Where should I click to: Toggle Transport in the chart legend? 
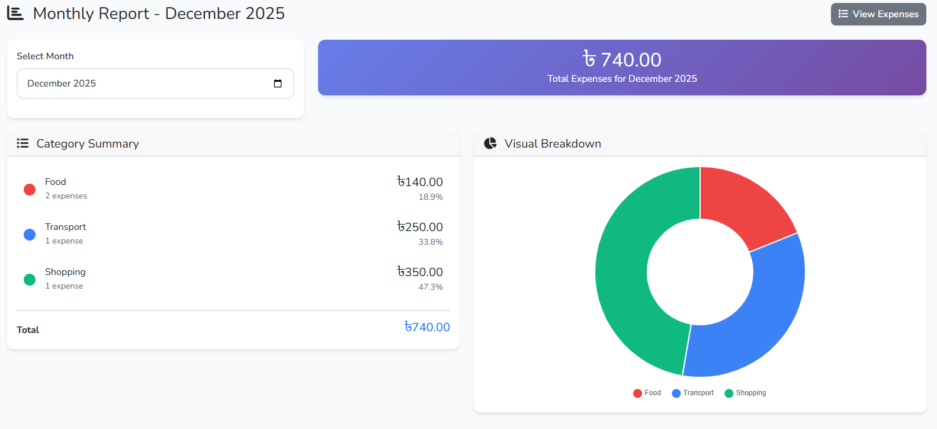pos(693,393)
